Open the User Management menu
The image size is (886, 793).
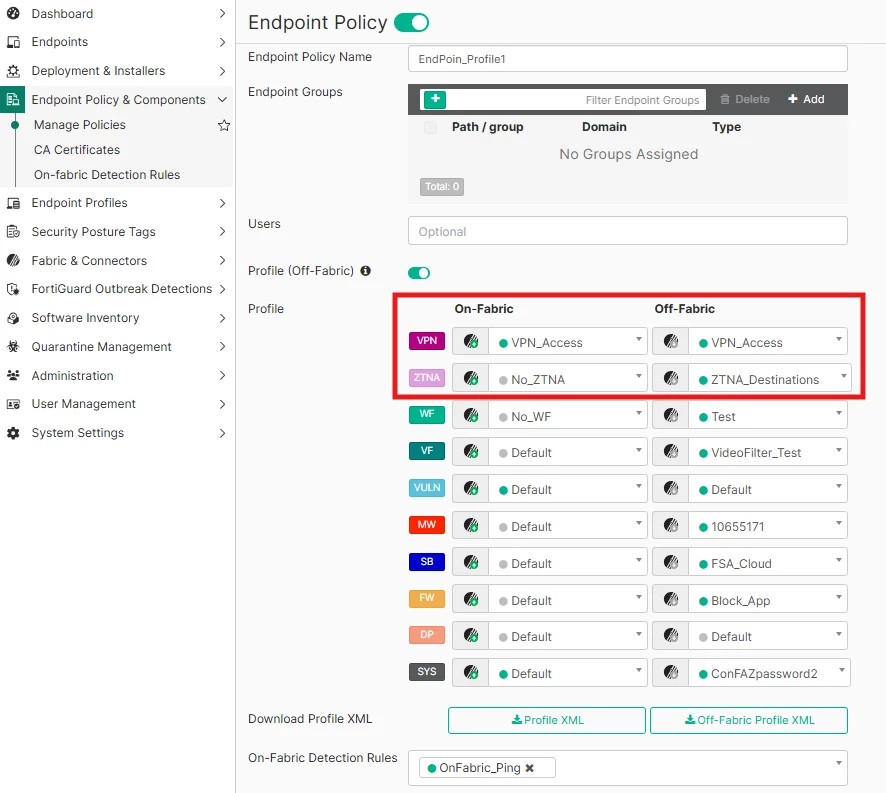[x=116, y=404]
